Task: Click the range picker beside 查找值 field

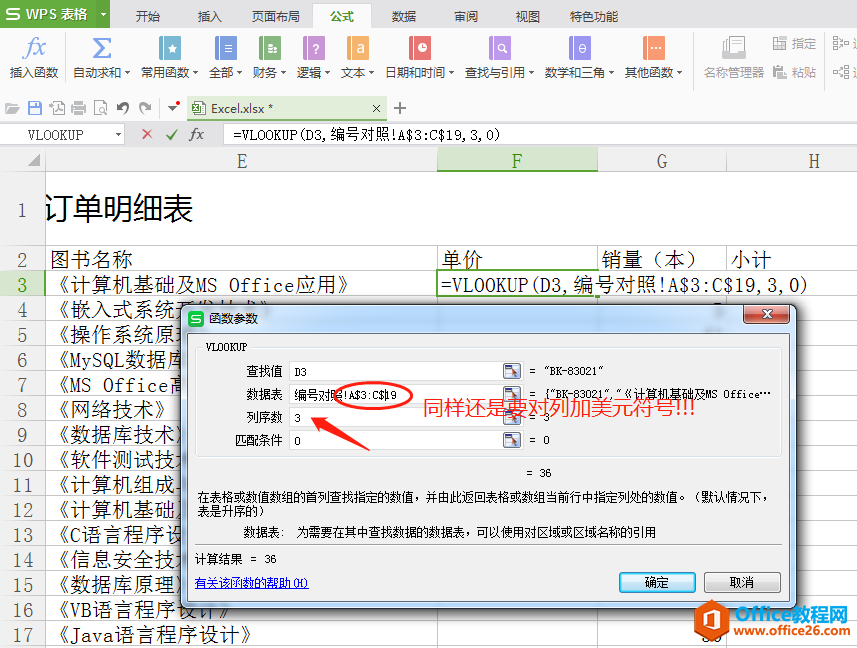Action: pyautogui.click(x=512, y=371)
